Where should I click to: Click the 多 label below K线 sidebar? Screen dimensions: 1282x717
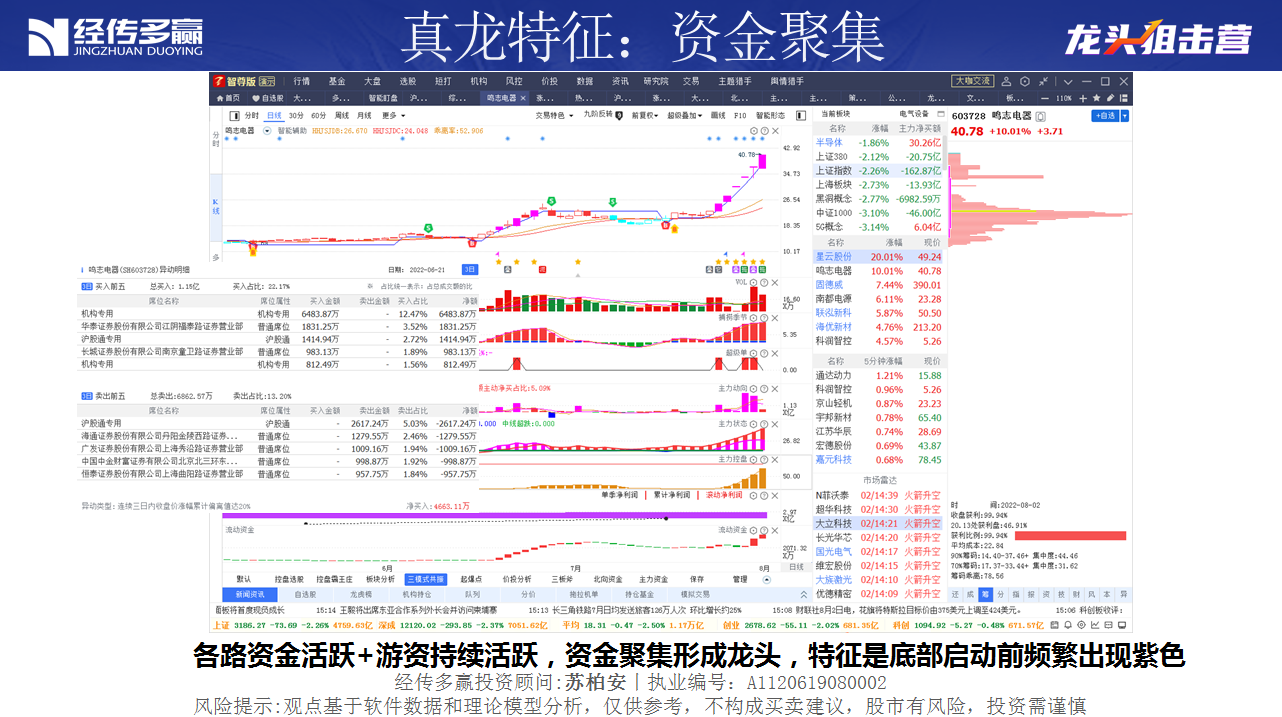215,257
